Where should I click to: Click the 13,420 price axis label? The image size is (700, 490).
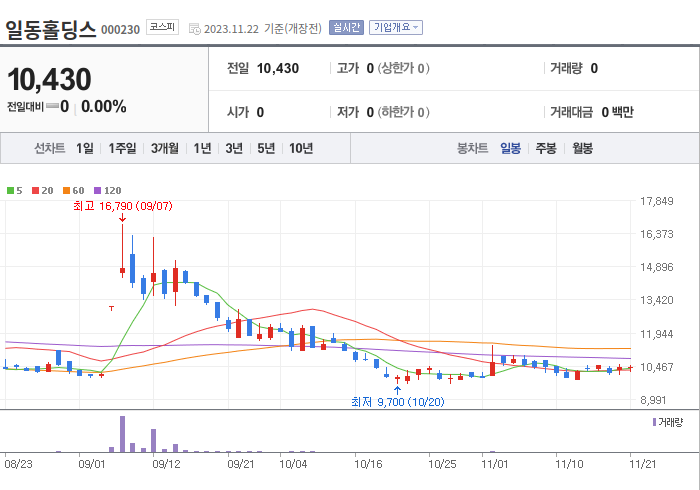coord(656,300)
